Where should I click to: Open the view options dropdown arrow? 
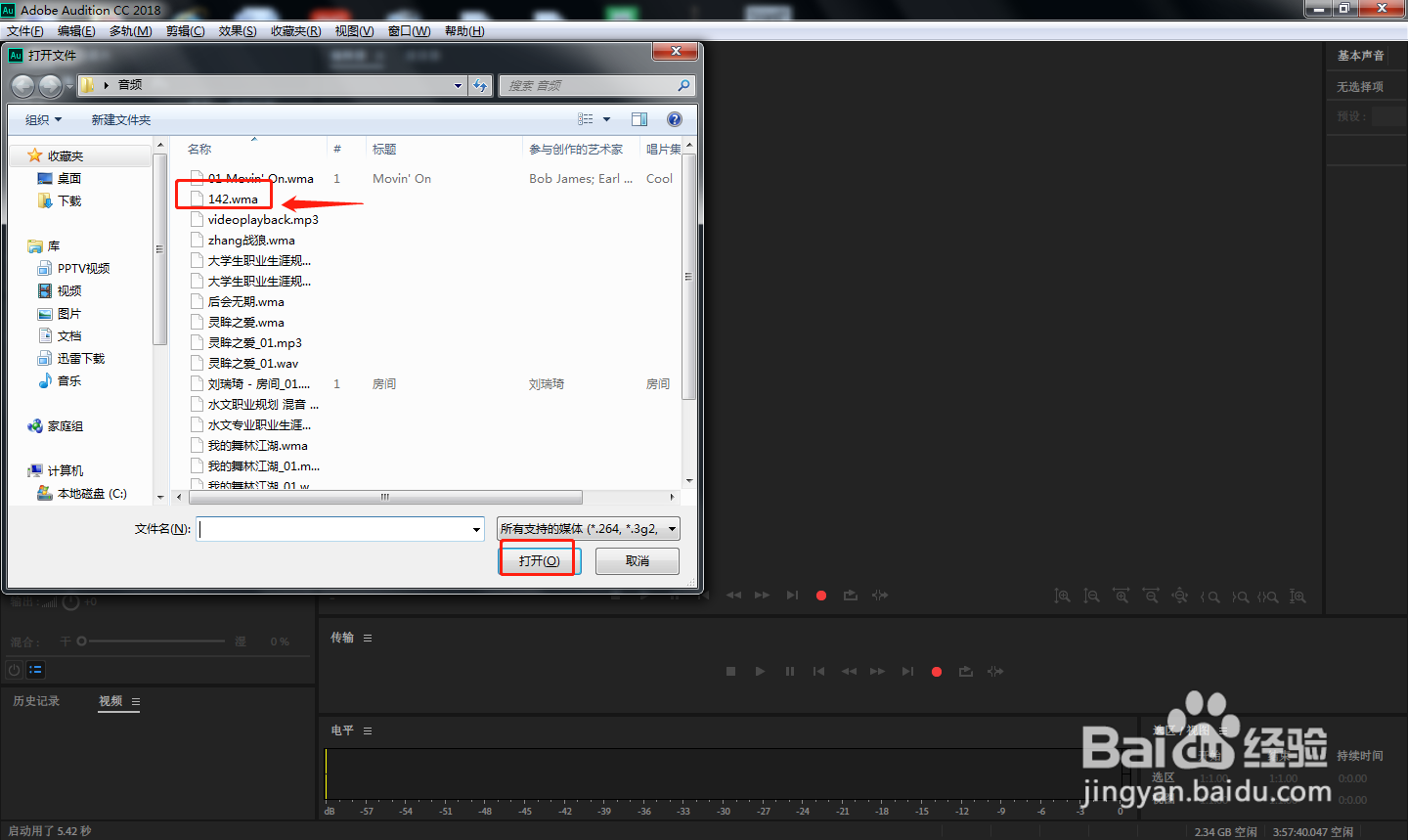pyautogui.click(x=606, y=119)
